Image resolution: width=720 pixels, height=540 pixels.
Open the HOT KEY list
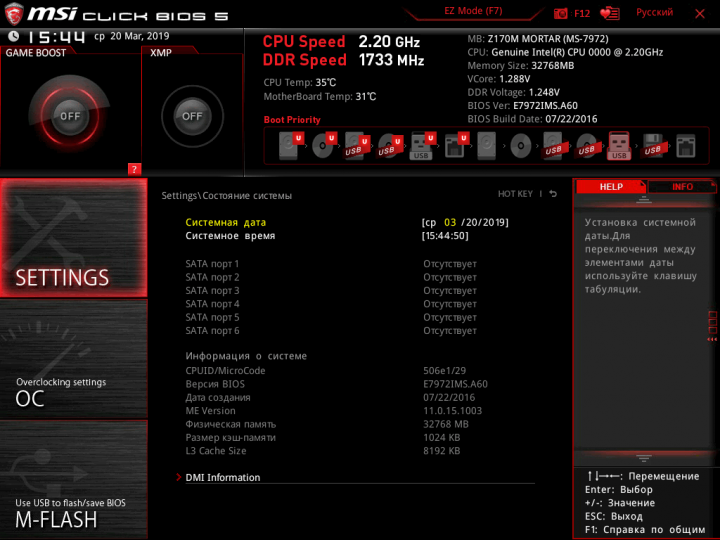pyautogui.click(x=515, y=194)
